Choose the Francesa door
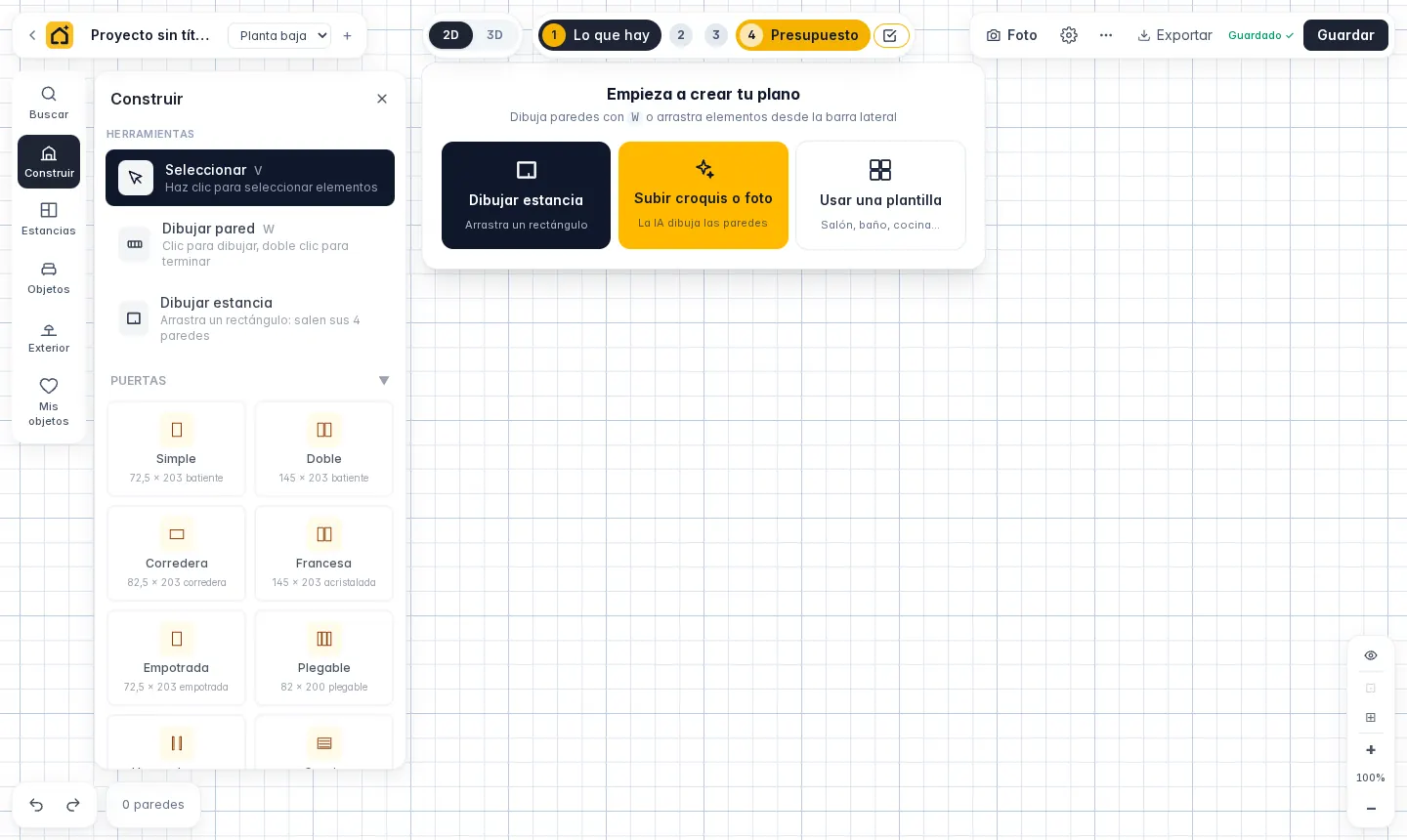 tap(324, 553)
